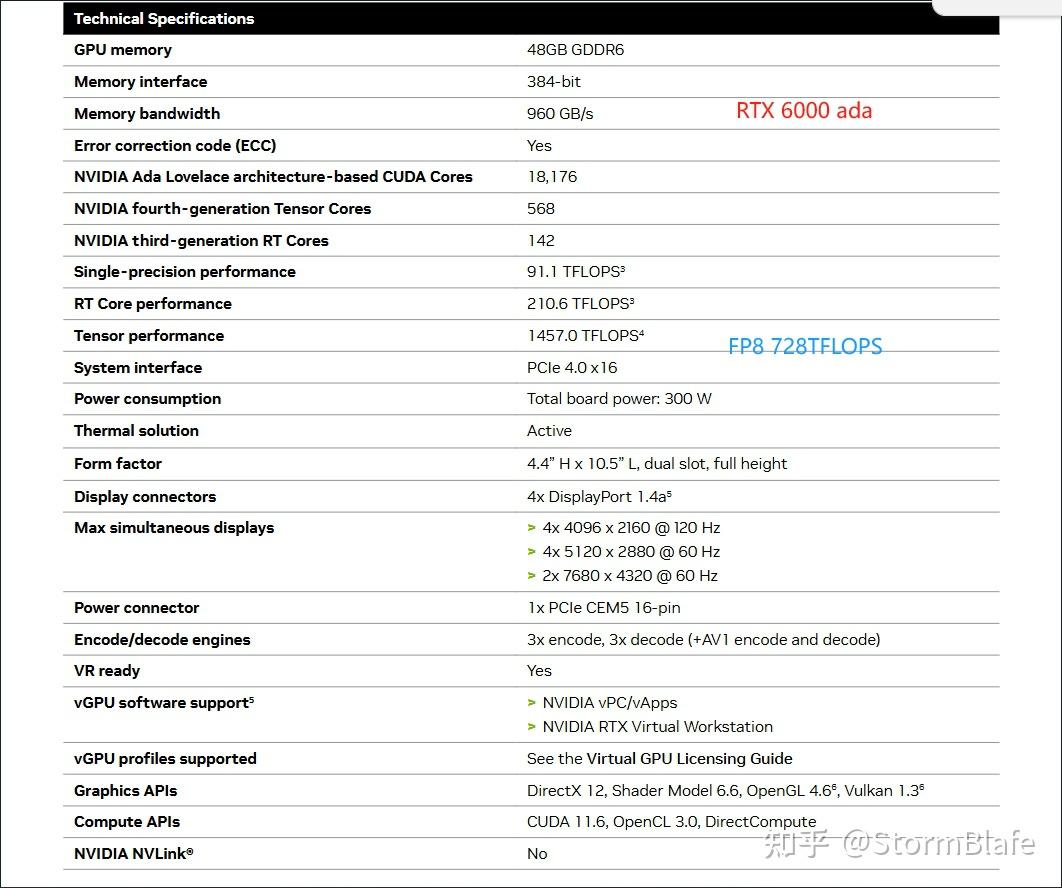Select the Yes value for ECC
Screen dimensions: 1062x888
tap(539, 146)
